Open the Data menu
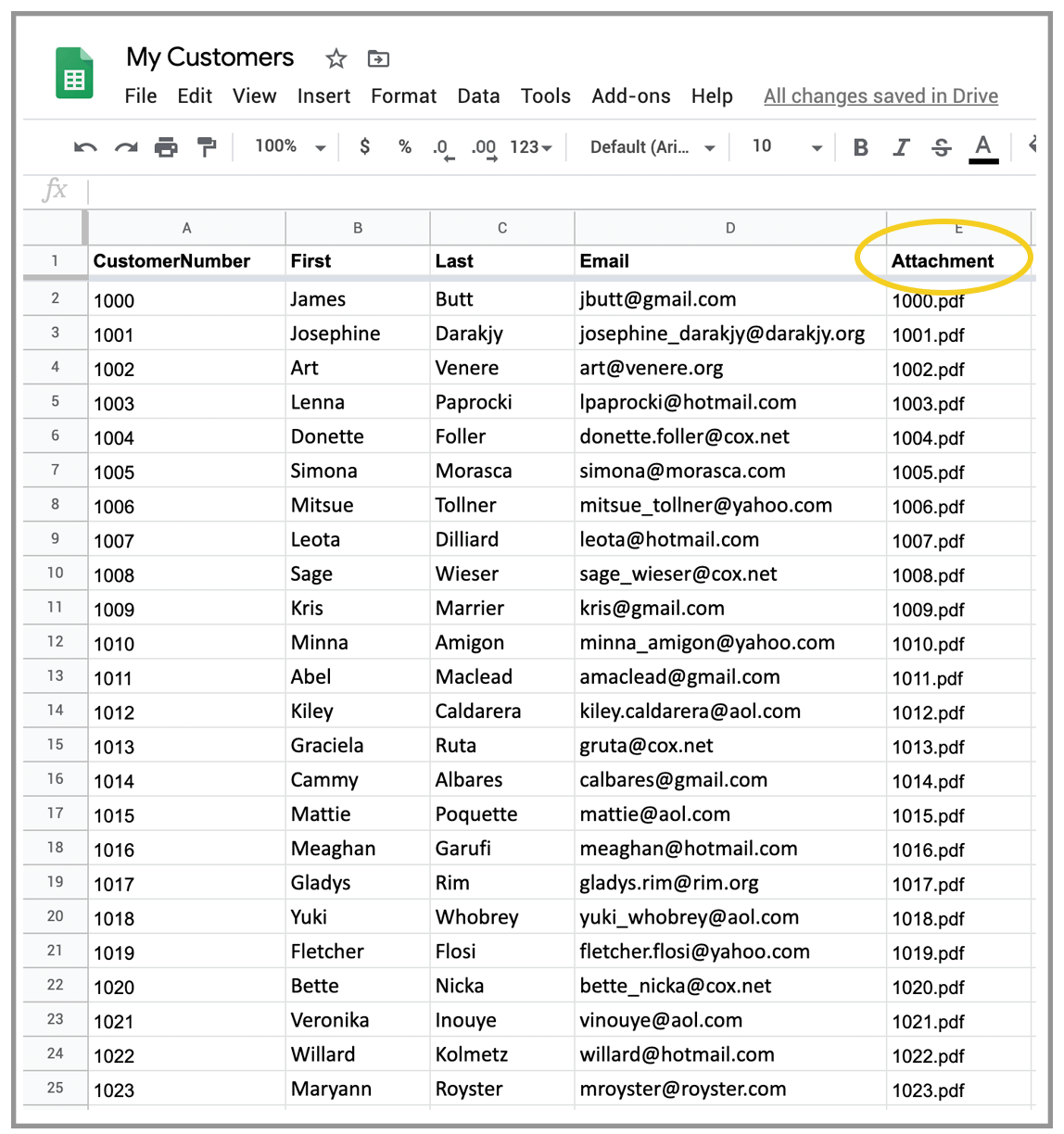Screen dimensions: 1064x1134 tap(478, 96)
